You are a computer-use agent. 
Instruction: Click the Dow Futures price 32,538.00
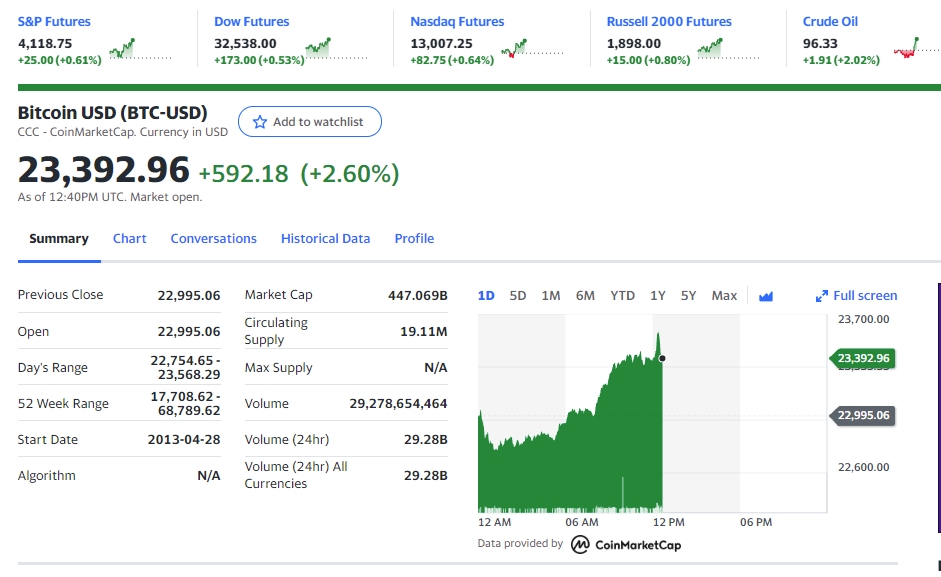[245, 43]
